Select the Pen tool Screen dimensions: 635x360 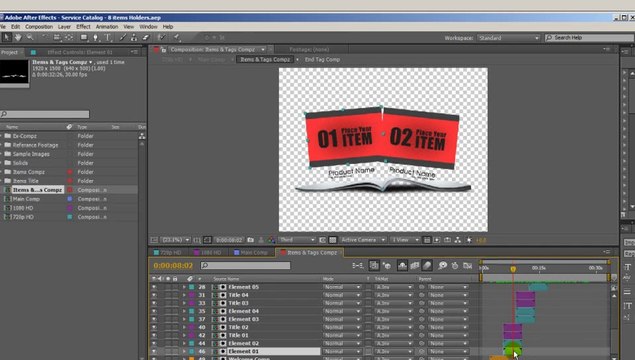click(96, 37)
